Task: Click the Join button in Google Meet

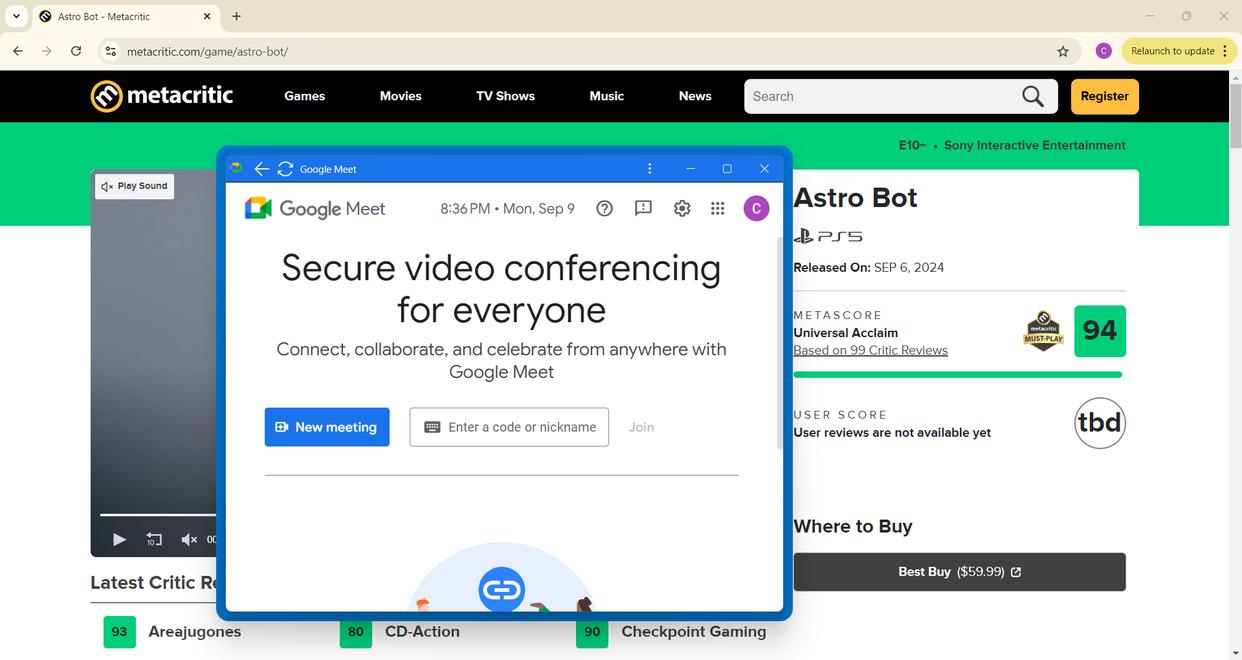Action: [641, 427]
